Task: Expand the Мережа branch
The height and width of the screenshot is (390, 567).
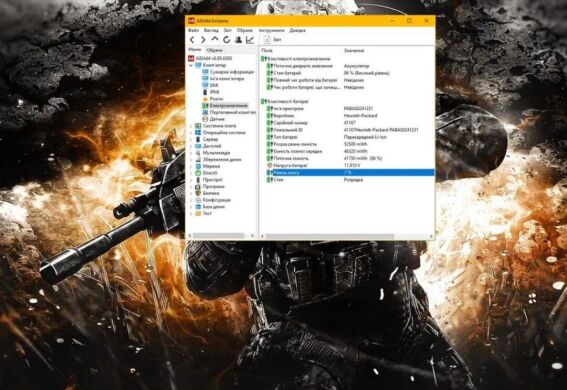Action: click(x=191, y=166)
